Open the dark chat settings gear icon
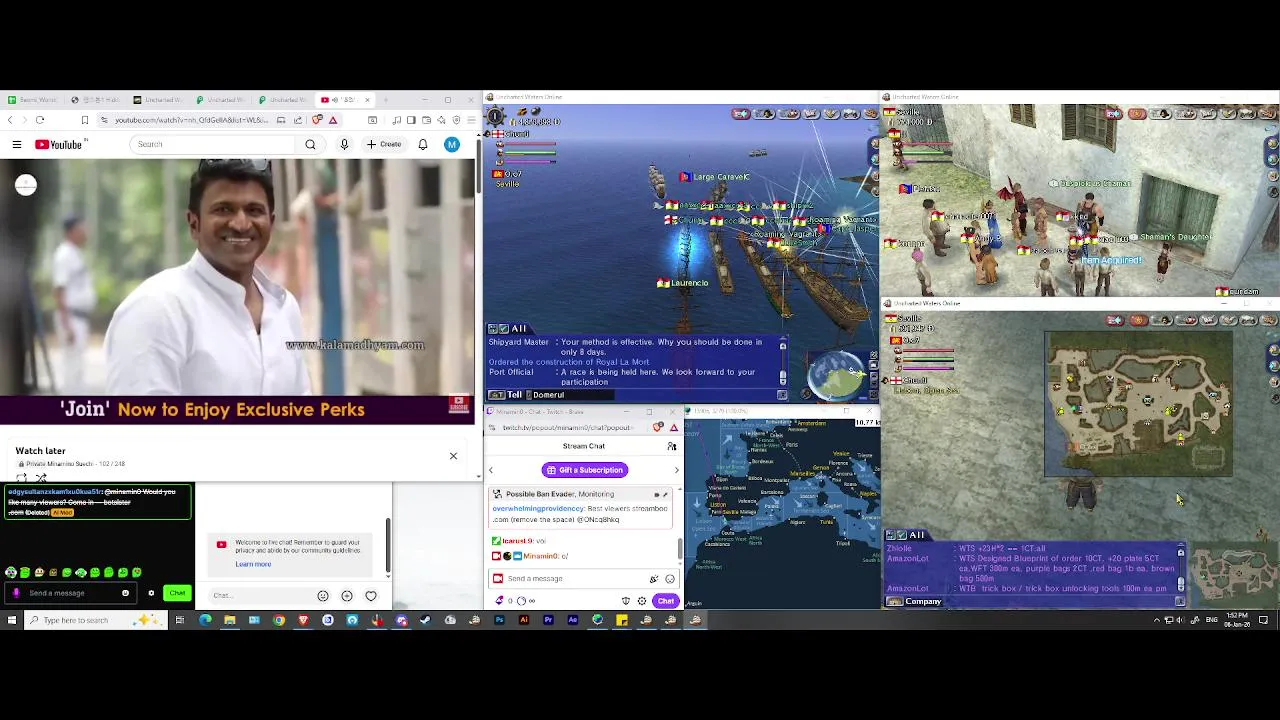 pos(151,593)
